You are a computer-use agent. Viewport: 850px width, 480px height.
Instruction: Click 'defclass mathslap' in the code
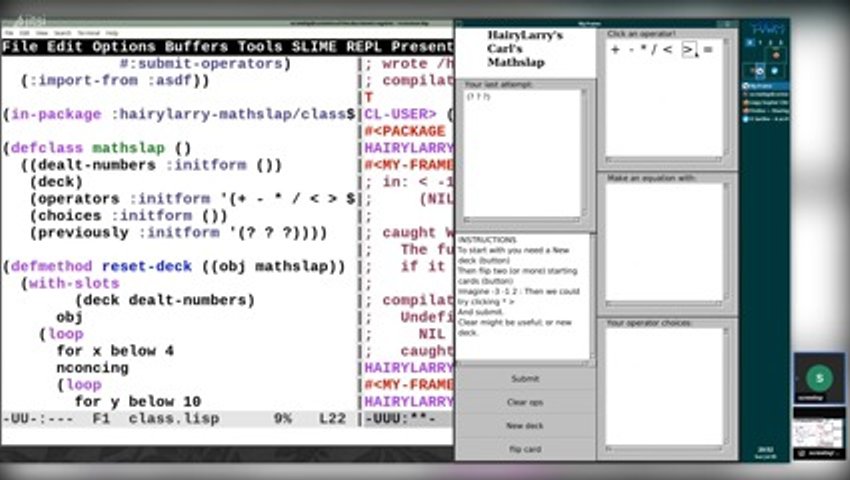88,148
